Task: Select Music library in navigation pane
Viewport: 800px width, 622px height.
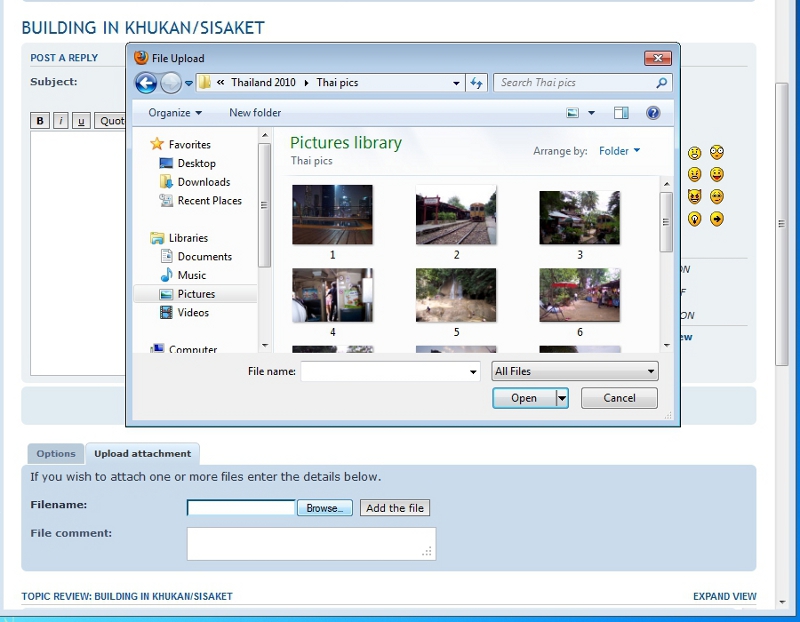Action: click(x=191, y=275)
